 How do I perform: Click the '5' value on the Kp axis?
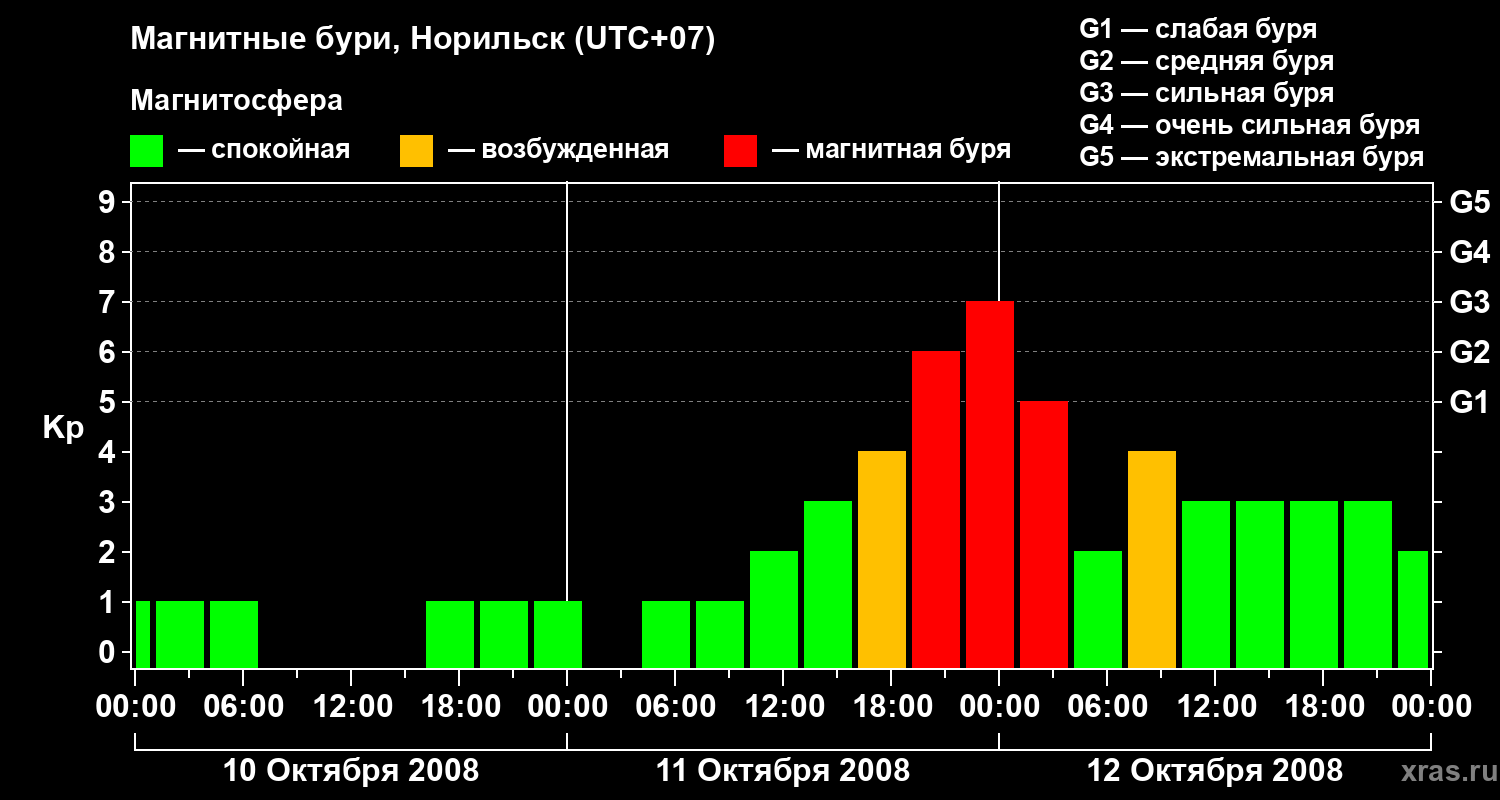click(109, 402)
